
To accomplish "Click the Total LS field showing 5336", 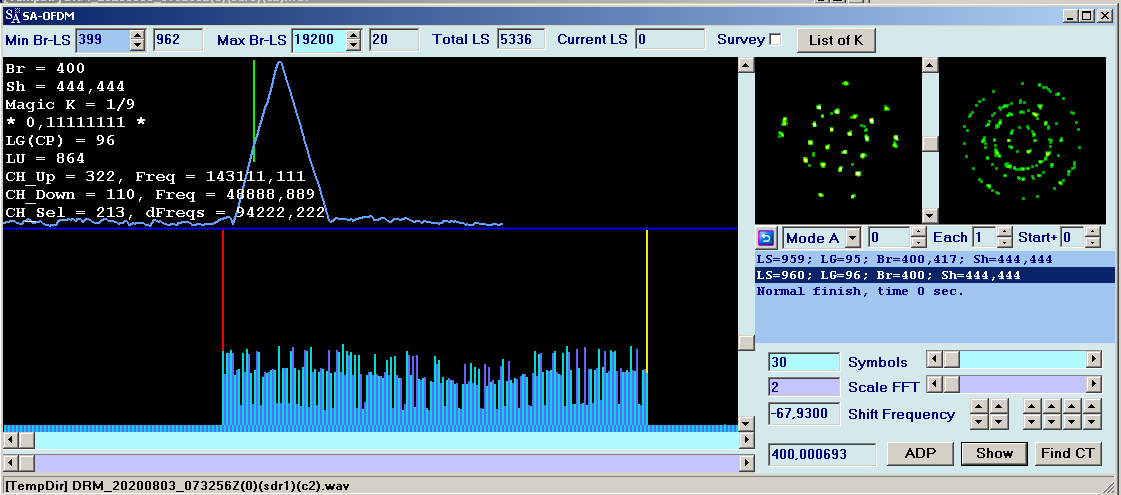I will (521, 40).
